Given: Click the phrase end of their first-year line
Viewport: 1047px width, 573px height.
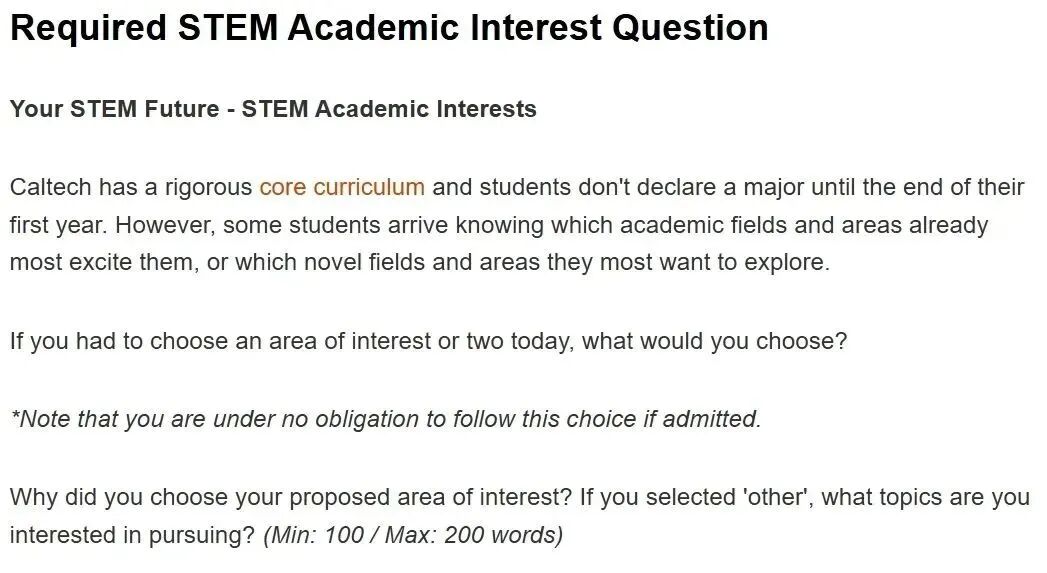Looking at the screenshot, I should click(x=964, y=187).
